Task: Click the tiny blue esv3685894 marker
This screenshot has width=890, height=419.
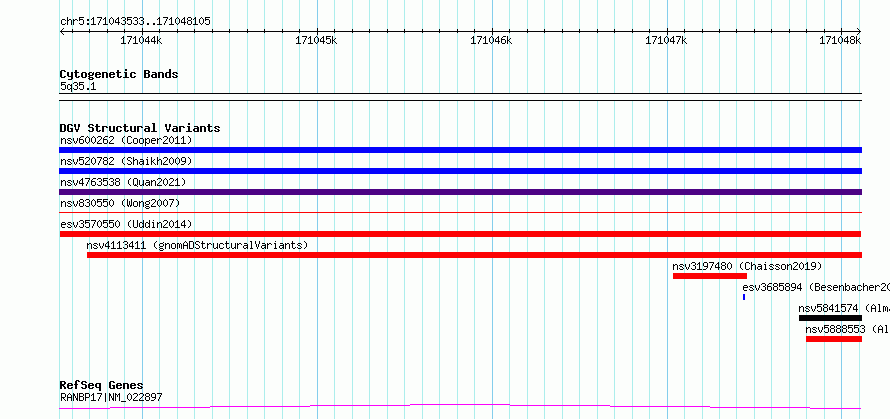Action: (744, 297)
